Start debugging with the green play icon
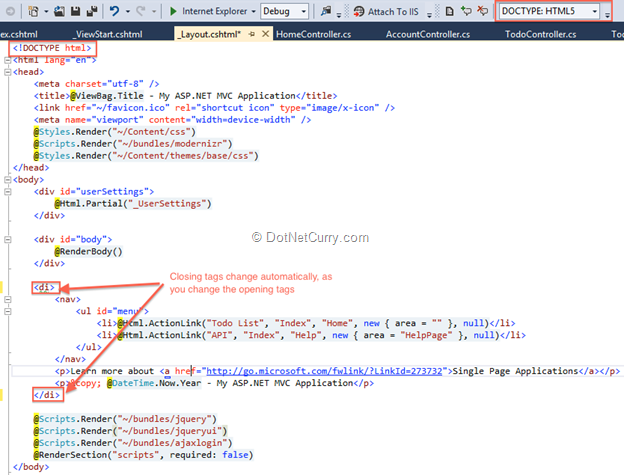624x475 pixels. point(173,11)
